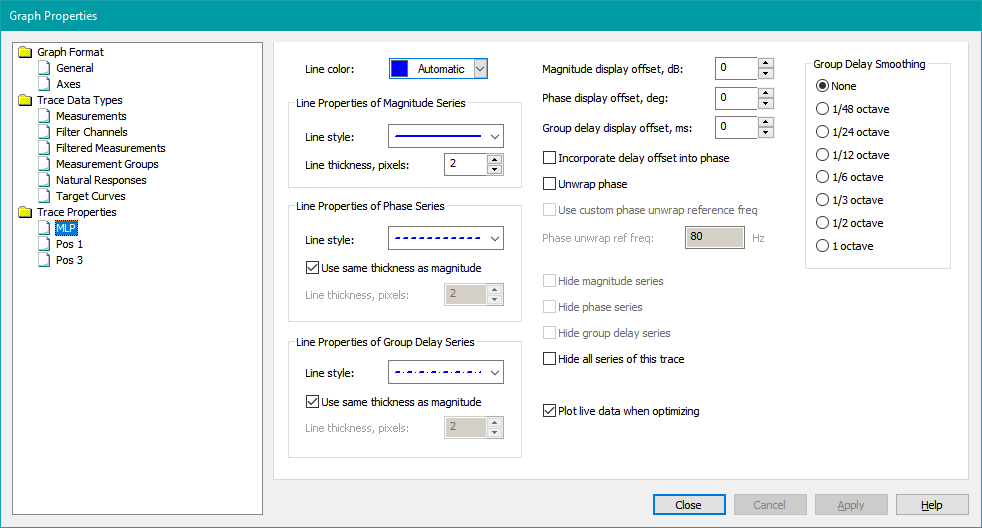Select 1/48 octave smoothing

tap(822, 109)
